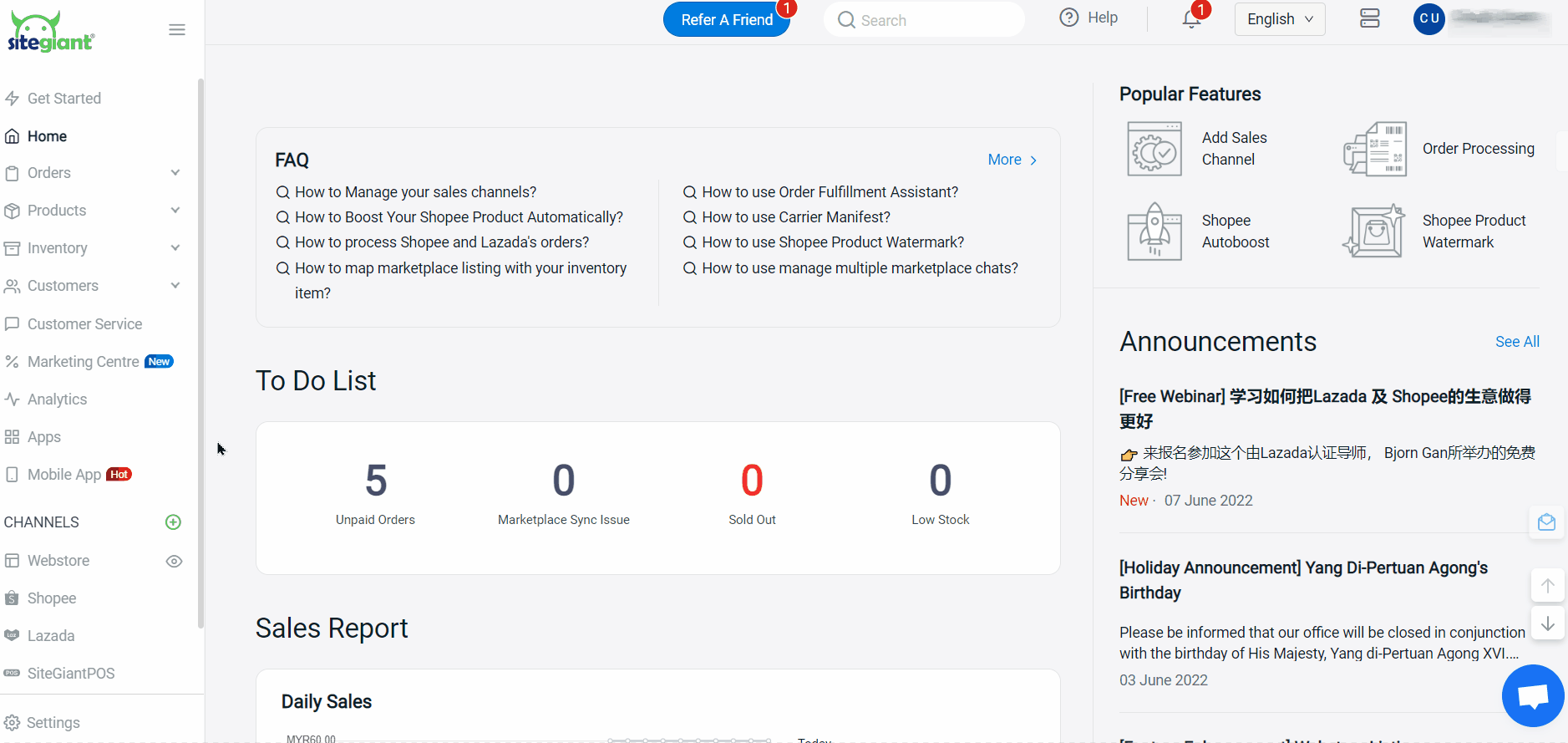The image size is (1568, 743).
Task: Click See All announcements link
Action: click(x=1517, y=342)
